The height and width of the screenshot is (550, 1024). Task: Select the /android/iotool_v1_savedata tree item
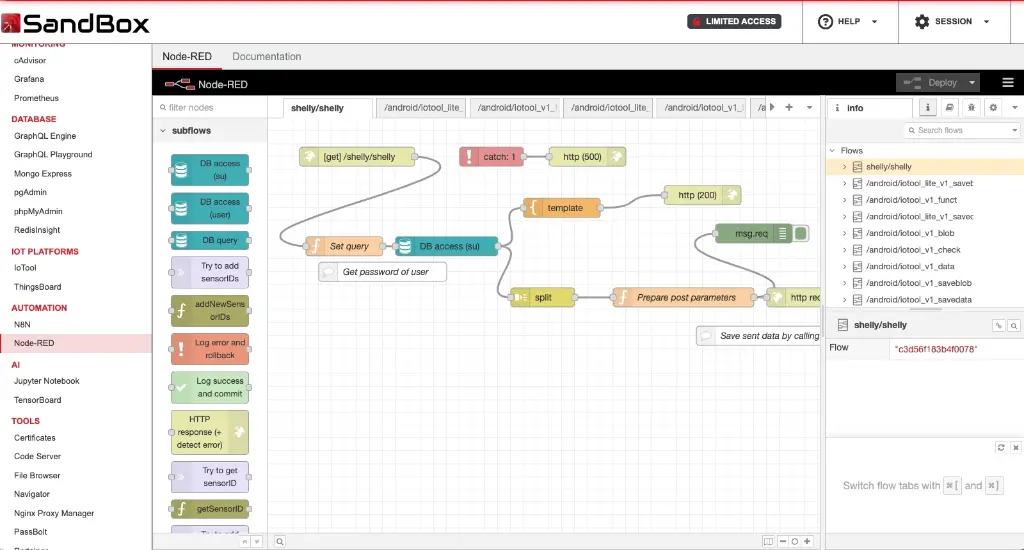click(x=918, y=300)
